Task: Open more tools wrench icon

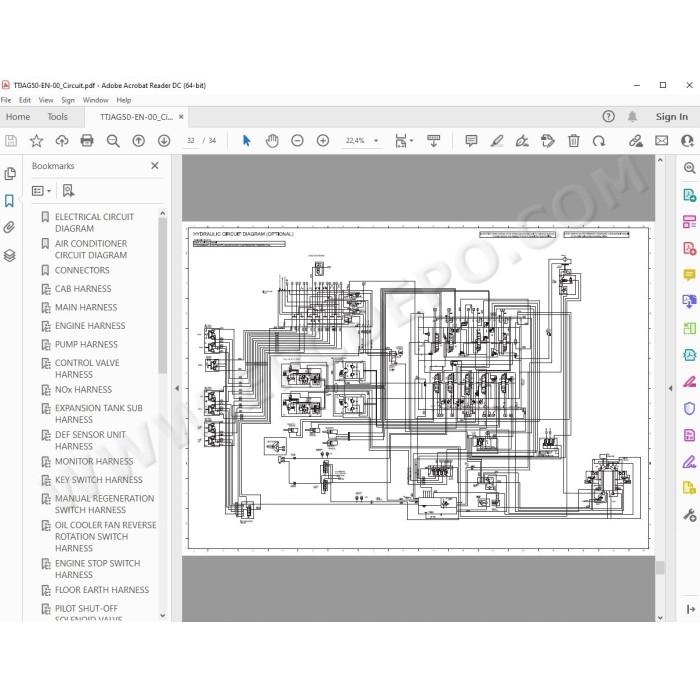Action: click(x=689, y=515)
